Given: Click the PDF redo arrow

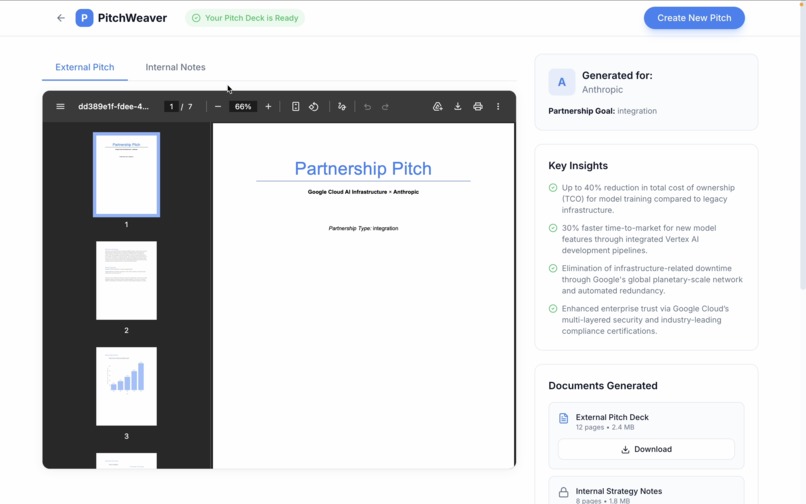Looking at the screenshot, I should click(385, 106).
